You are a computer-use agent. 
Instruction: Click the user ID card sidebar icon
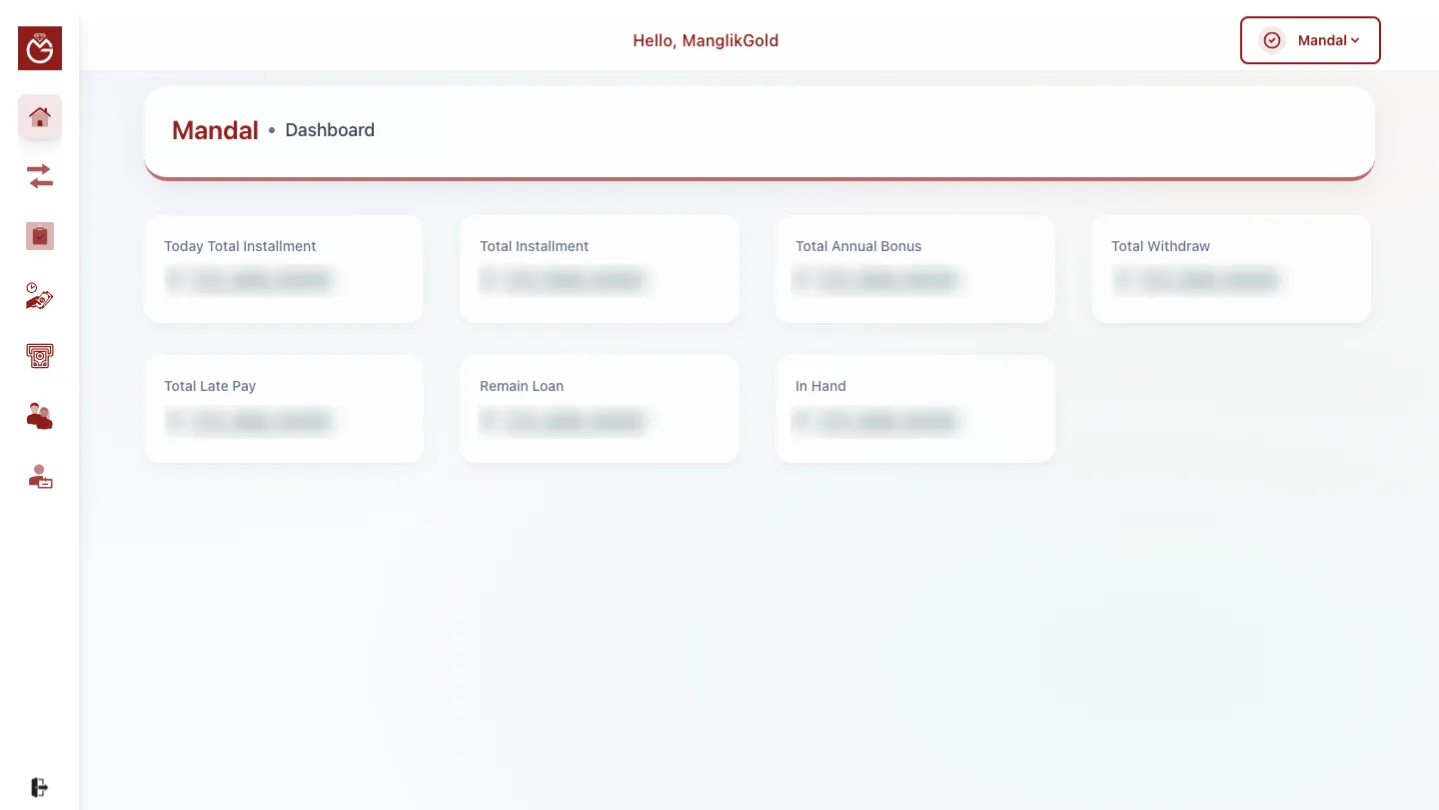pyautogui.click(x=40, y=477)
